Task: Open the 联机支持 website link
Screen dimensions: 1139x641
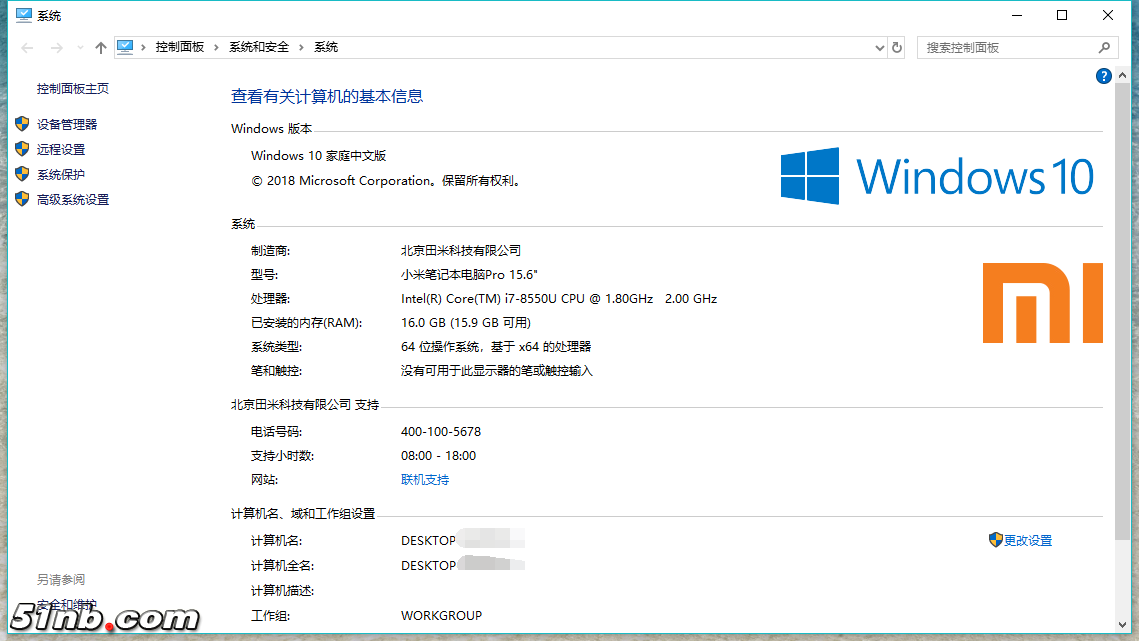Action: pyautogui.click(x=425, y=480)
